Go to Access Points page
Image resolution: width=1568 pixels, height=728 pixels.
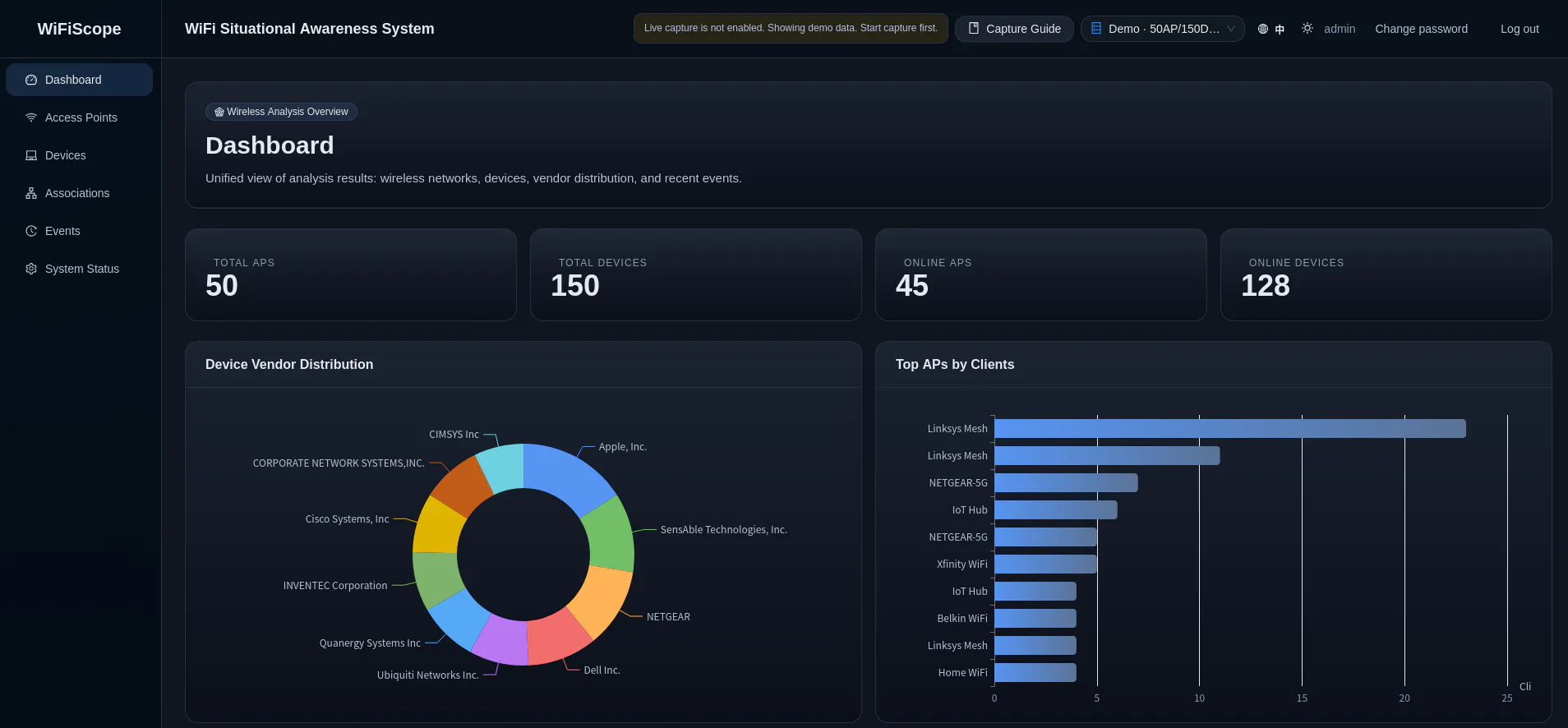click(x=79, y=117)
